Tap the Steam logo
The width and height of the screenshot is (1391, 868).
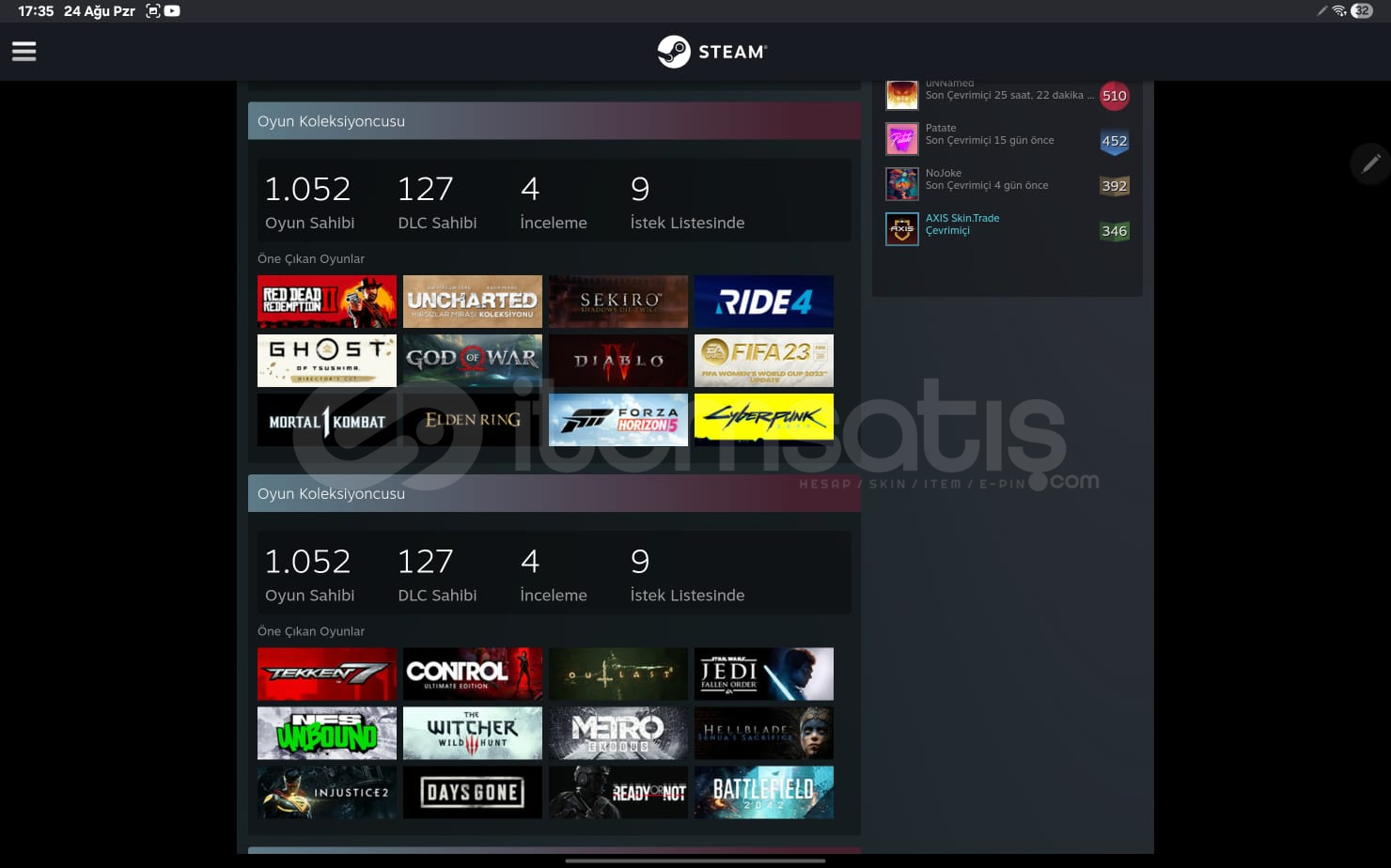[711, 52]
